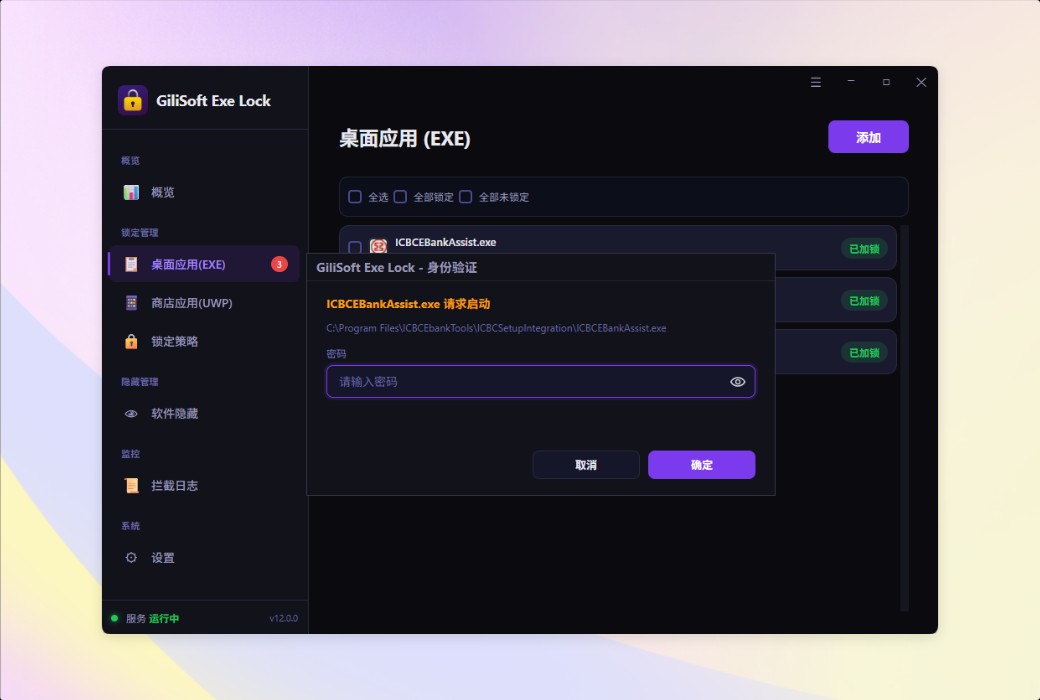
Task: Check the 全部未锁定 checkbox
Action: pos(466,197)
